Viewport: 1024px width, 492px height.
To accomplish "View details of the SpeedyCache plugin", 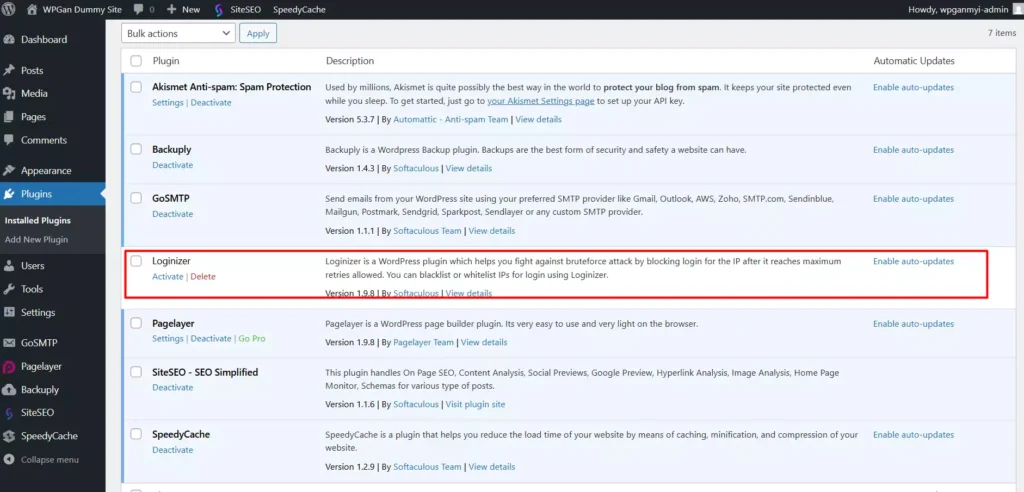I will point(492,467).
